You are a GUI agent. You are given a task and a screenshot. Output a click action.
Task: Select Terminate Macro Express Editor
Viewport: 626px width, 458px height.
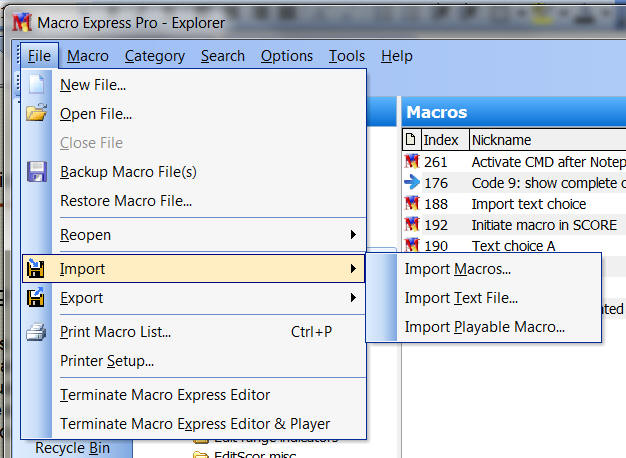(x=194, y=395)
